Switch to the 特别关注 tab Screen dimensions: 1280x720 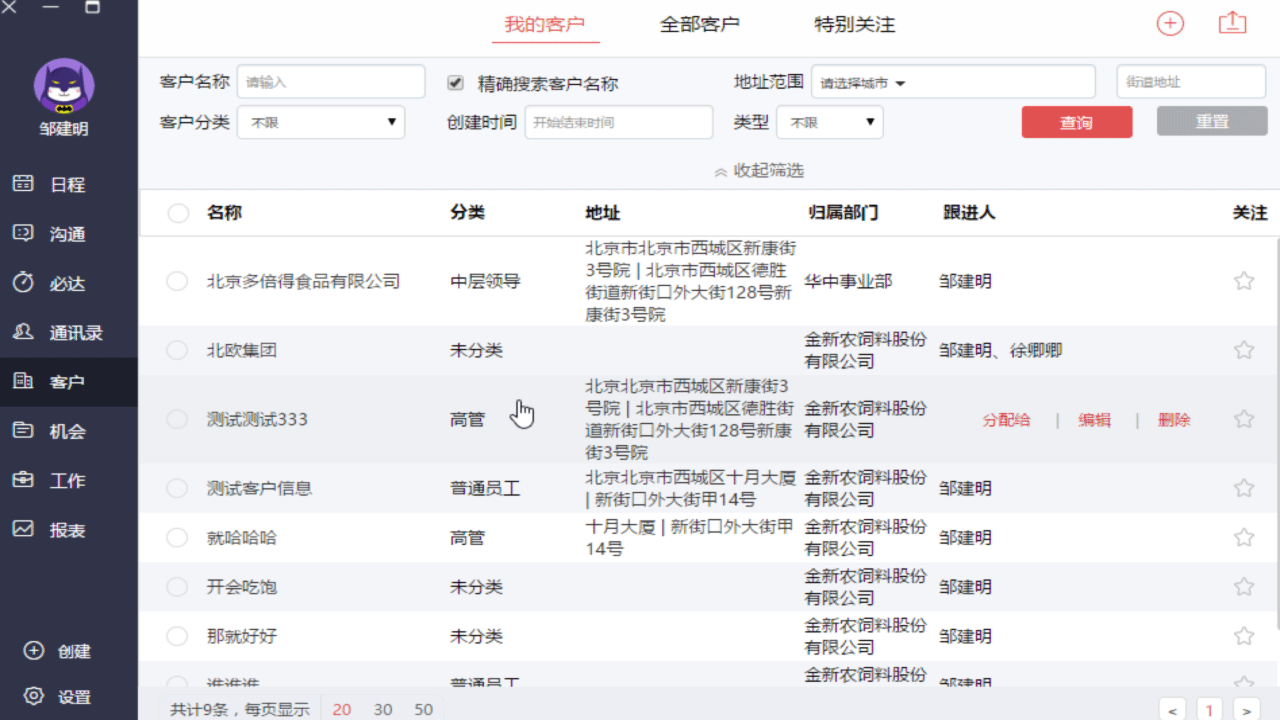tap(854, 25)
